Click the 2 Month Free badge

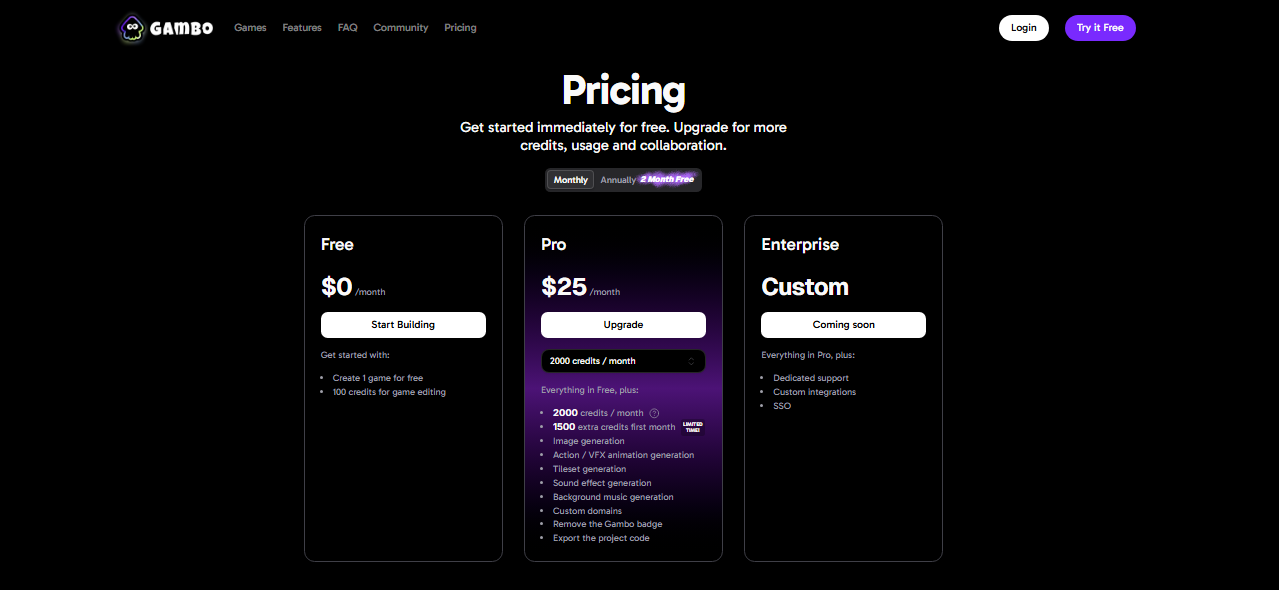click(667, 180)
